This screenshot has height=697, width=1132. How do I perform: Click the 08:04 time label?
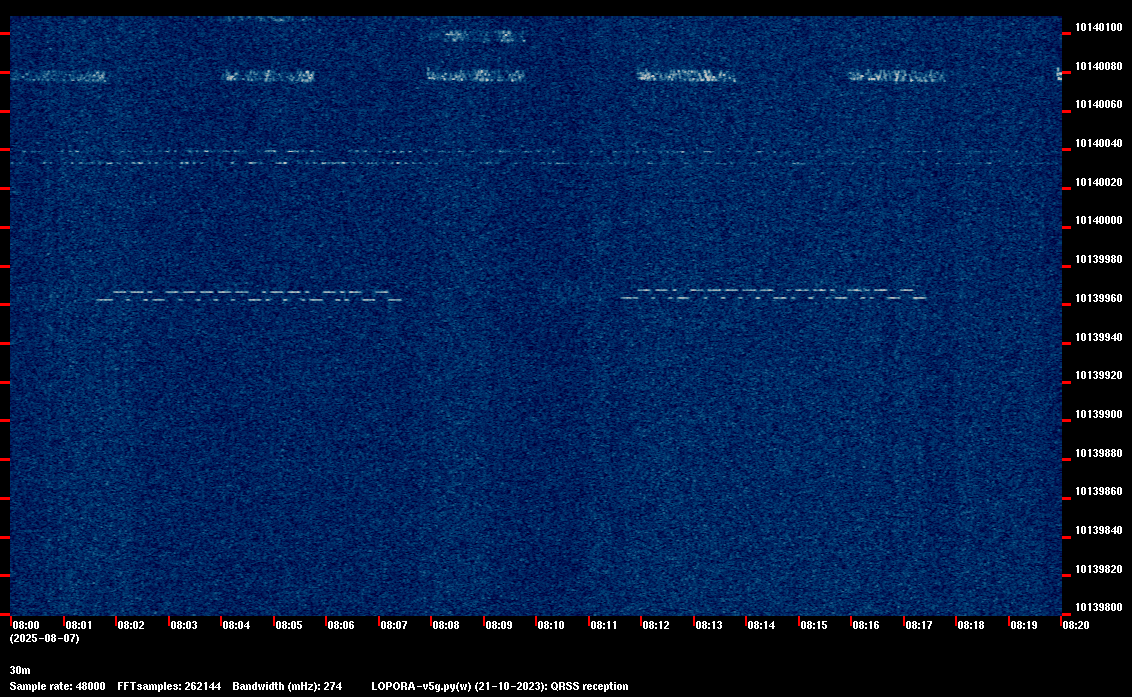coord(236,625)
